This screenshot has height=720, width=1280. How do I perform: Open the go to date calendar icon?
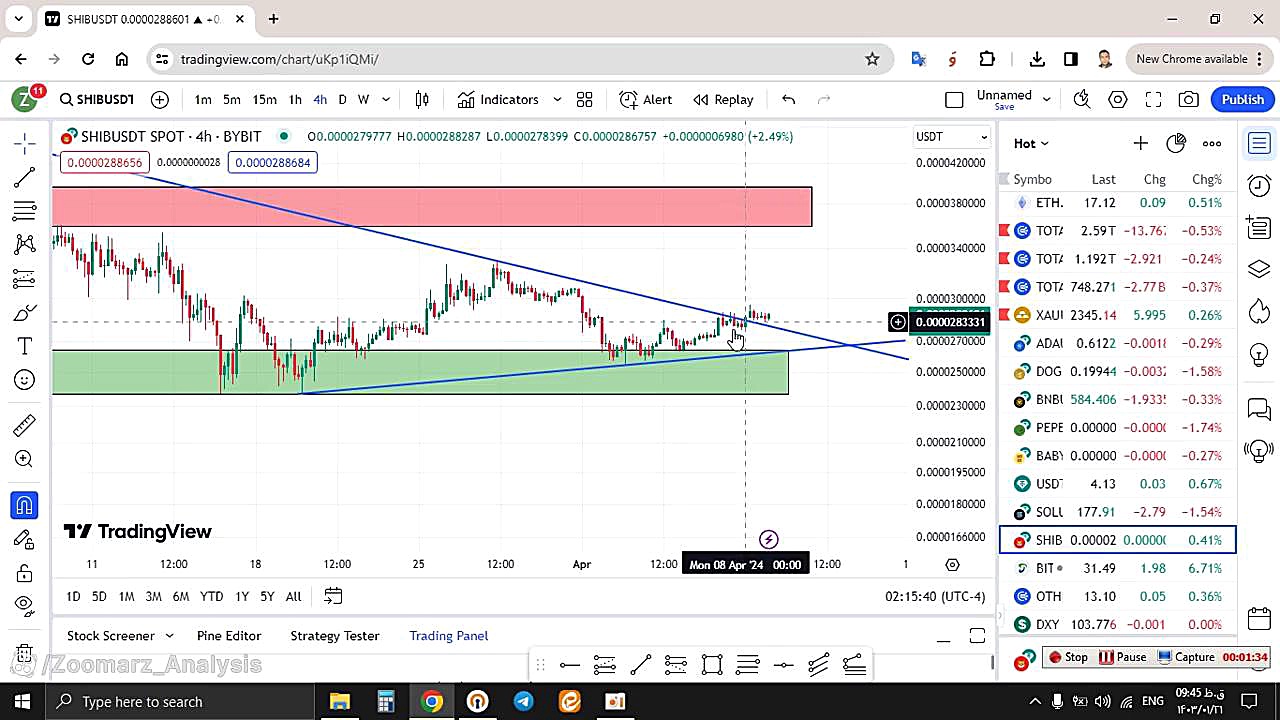click(x=333, y=596)
